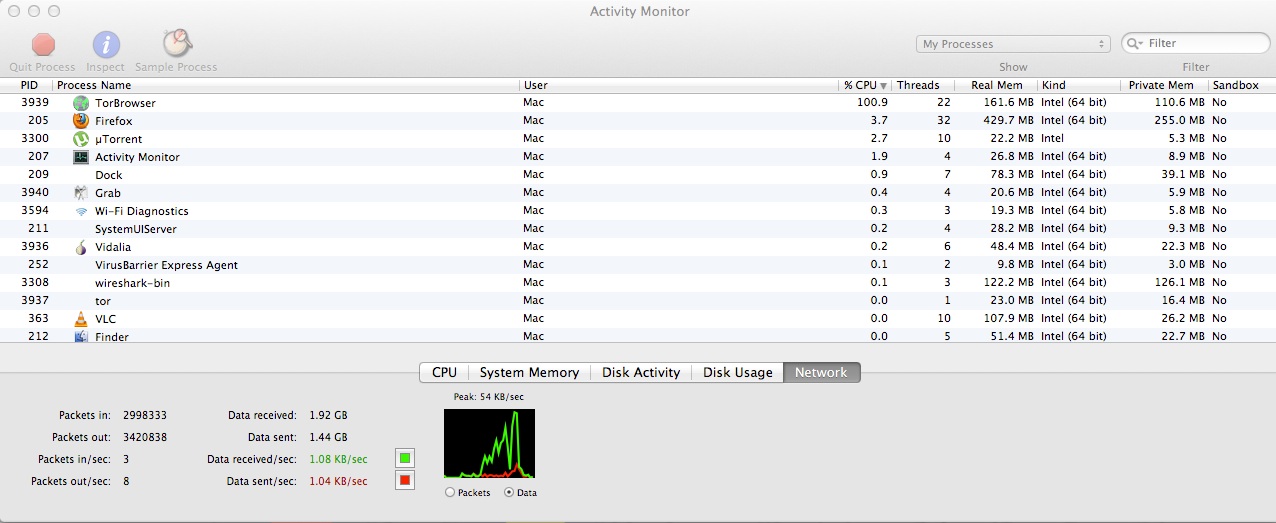Viewport: 1276px width, 523px height.
Task: Click the Packets in value 2998333
Action: click(145, 415)
